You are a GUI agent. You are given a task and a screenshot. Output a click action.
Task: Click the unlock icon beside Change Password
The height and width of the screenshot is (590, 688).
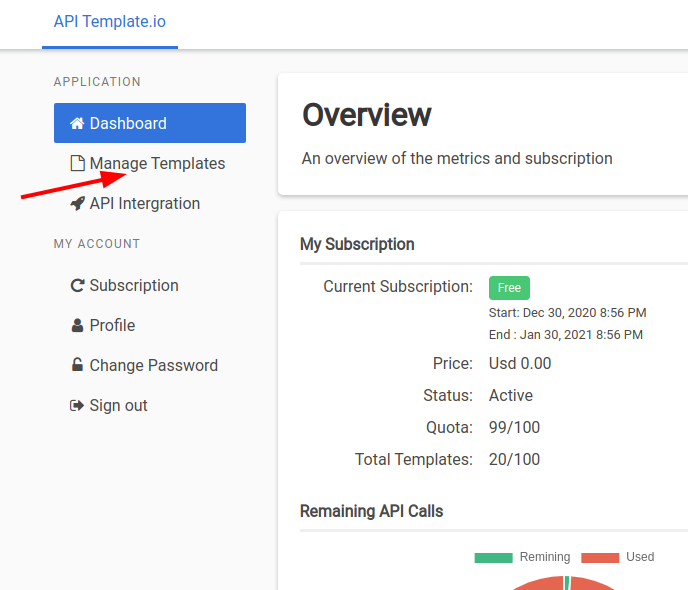coord(77,365)
